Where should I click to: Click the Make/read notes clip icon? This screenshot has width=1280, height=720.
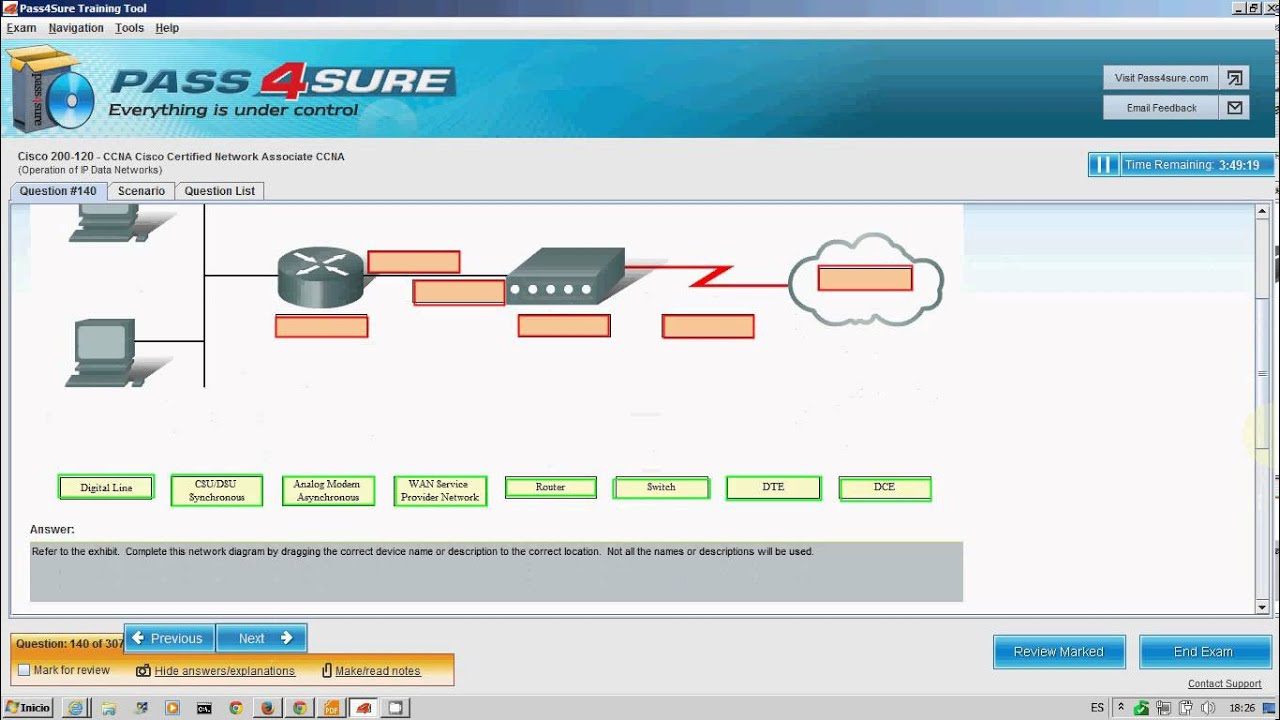point(327,671)
